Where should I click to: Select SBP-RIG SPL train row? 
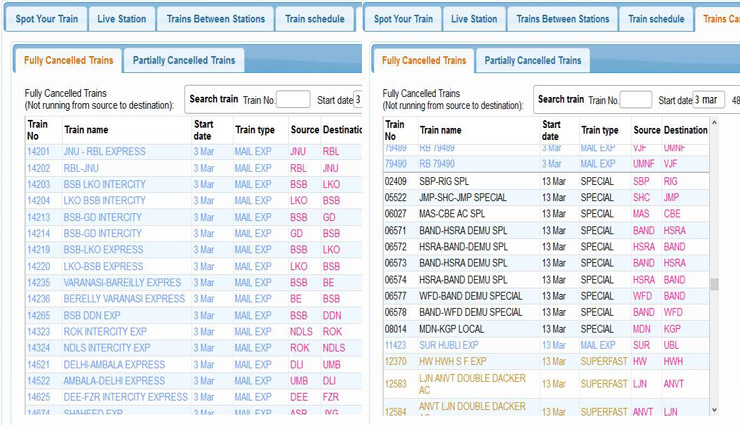[x=546, y=181]
